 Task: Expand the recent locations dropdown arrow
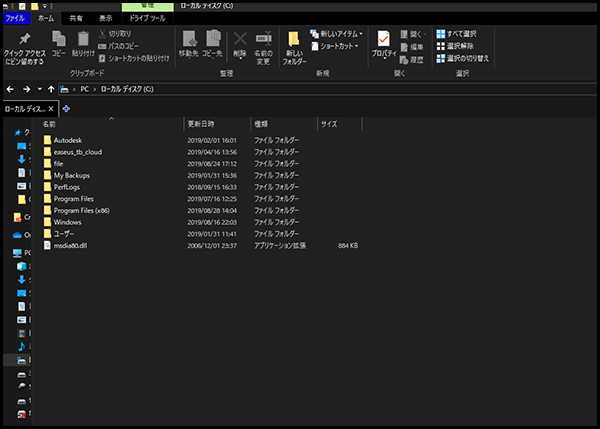(39, 89)
